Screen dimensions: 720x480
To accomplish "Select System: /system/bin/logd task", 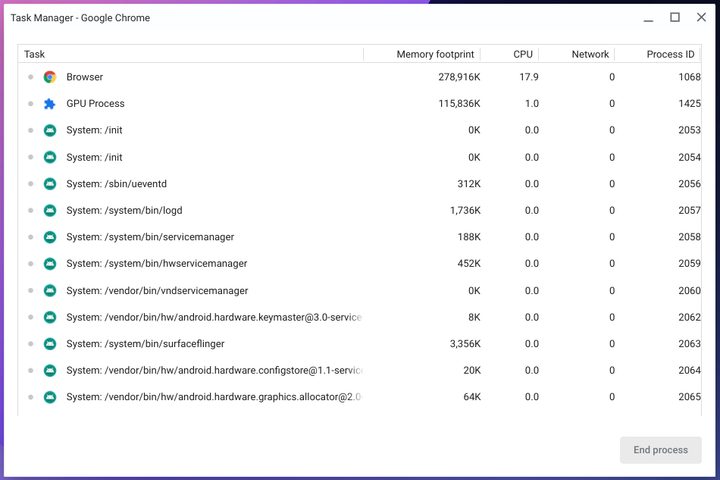I will pos(124,210).
